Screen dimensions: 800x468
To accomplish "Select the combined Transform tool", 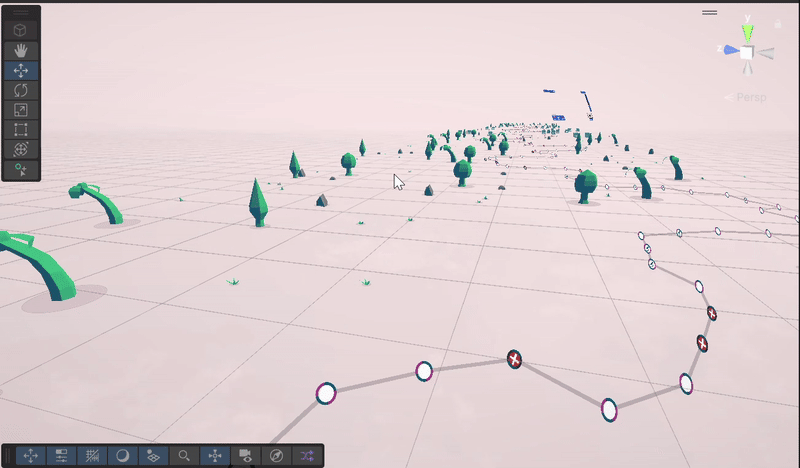I will pyautogui.click(x=20, y=149).
